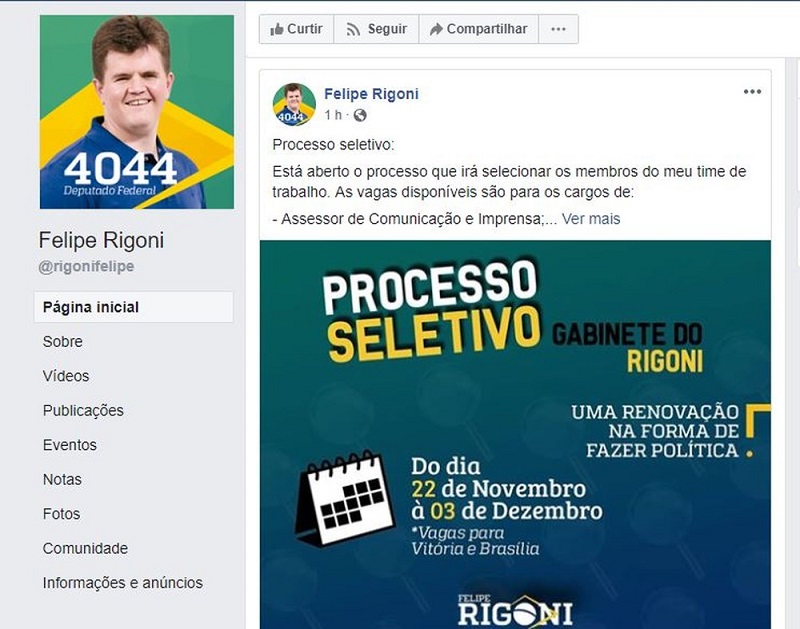Open the post options three-dot menu

coord(752,92)
